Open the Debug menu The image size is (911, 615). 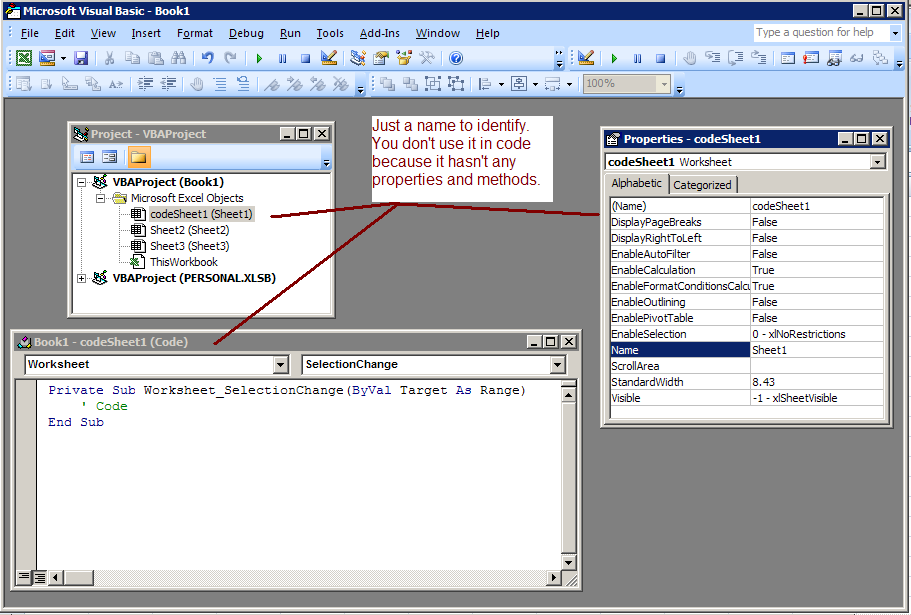tap(246, 33)
